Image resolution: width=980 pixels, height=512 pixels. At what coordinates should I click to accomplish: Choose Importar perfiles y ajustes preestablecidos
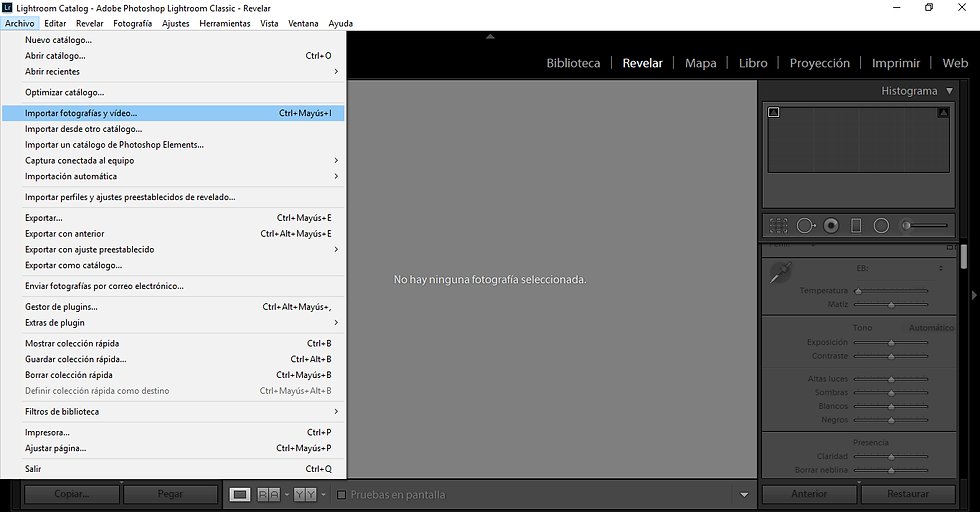click(173, 197)
